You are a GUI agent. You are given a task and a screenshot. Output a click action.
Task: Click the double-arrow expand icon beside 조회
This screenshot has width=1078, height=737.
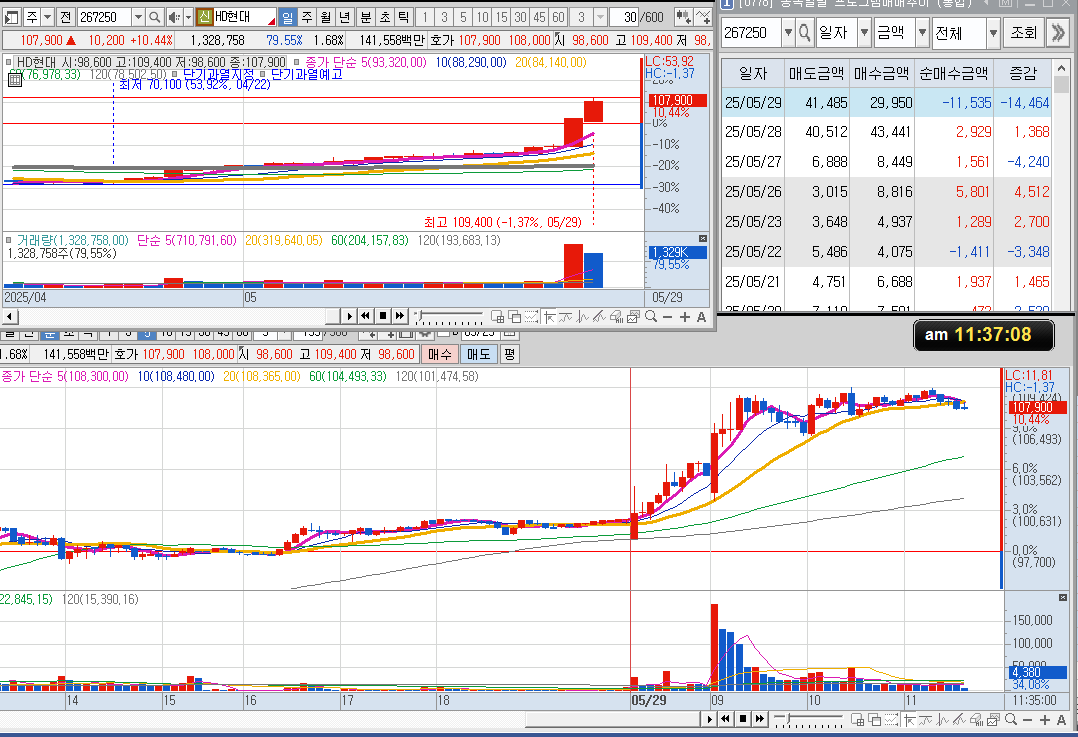[x=1058, y=32]
